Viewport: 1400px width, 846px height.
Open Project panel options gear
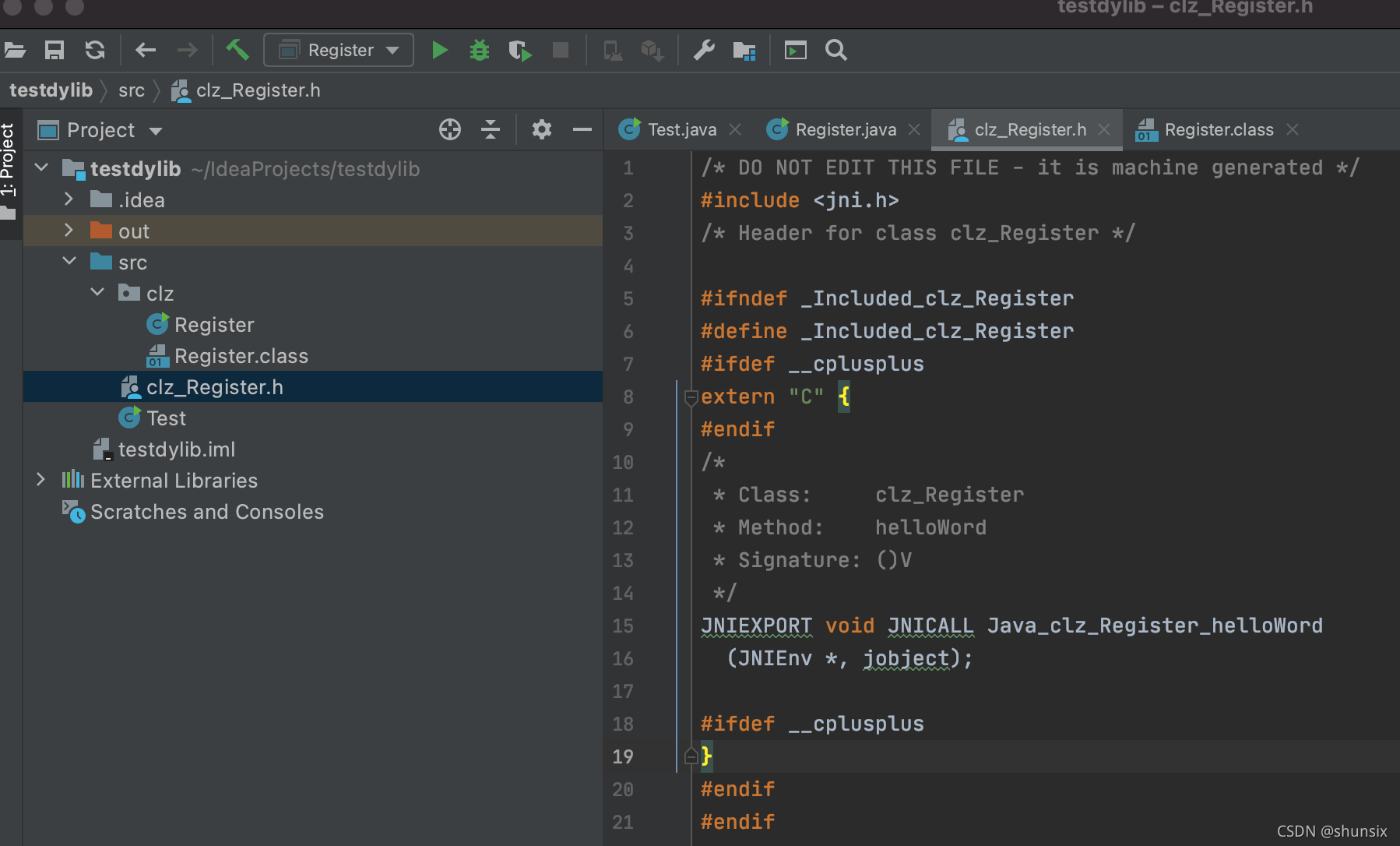[x=542, y=129]
